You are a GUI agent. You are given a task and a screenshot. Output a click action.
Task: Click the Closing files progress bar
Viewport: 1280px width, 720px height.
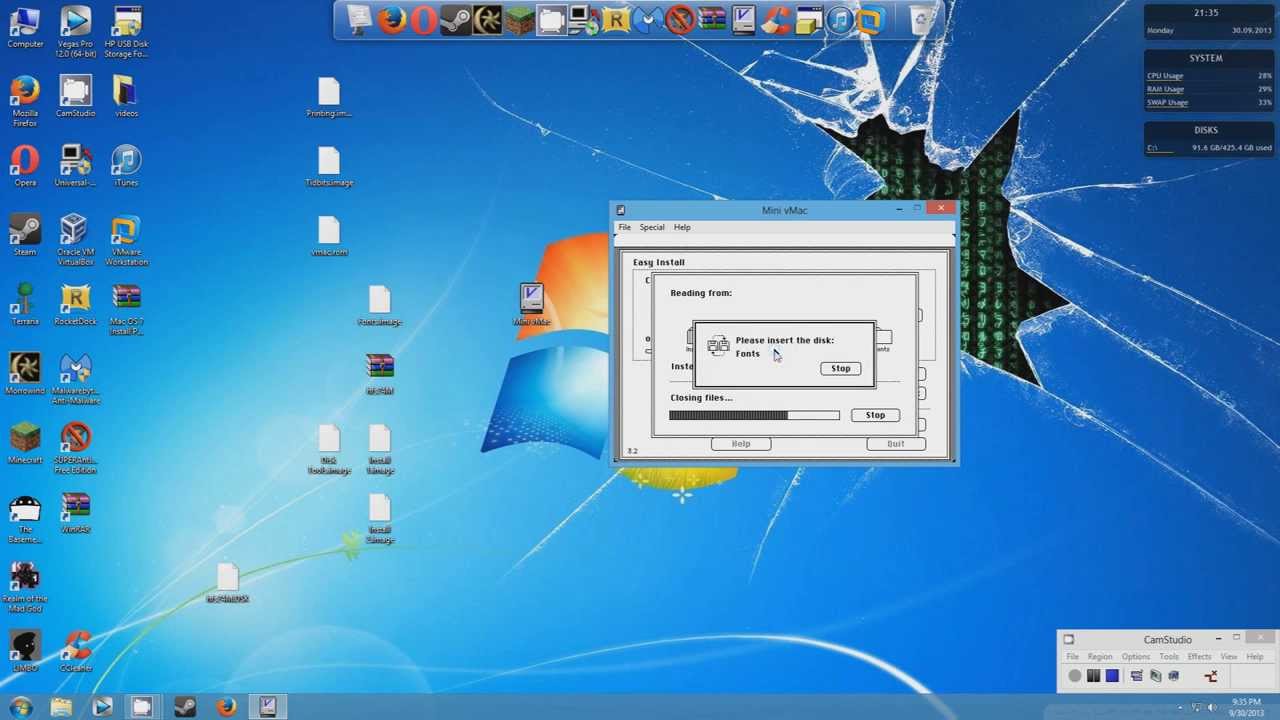754,415
